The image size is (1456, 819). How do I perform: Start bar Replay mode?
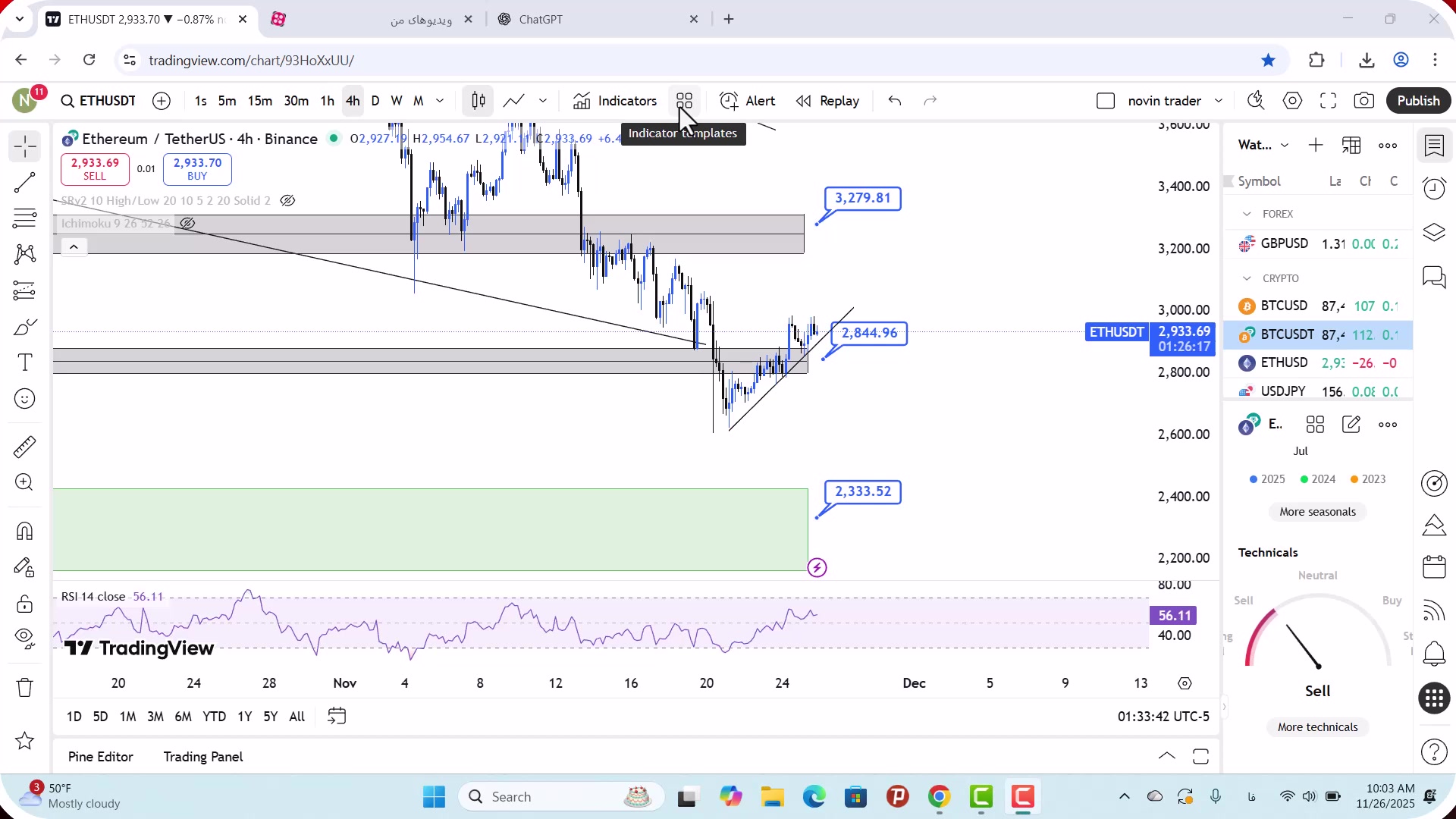click(x=827, y=101)
